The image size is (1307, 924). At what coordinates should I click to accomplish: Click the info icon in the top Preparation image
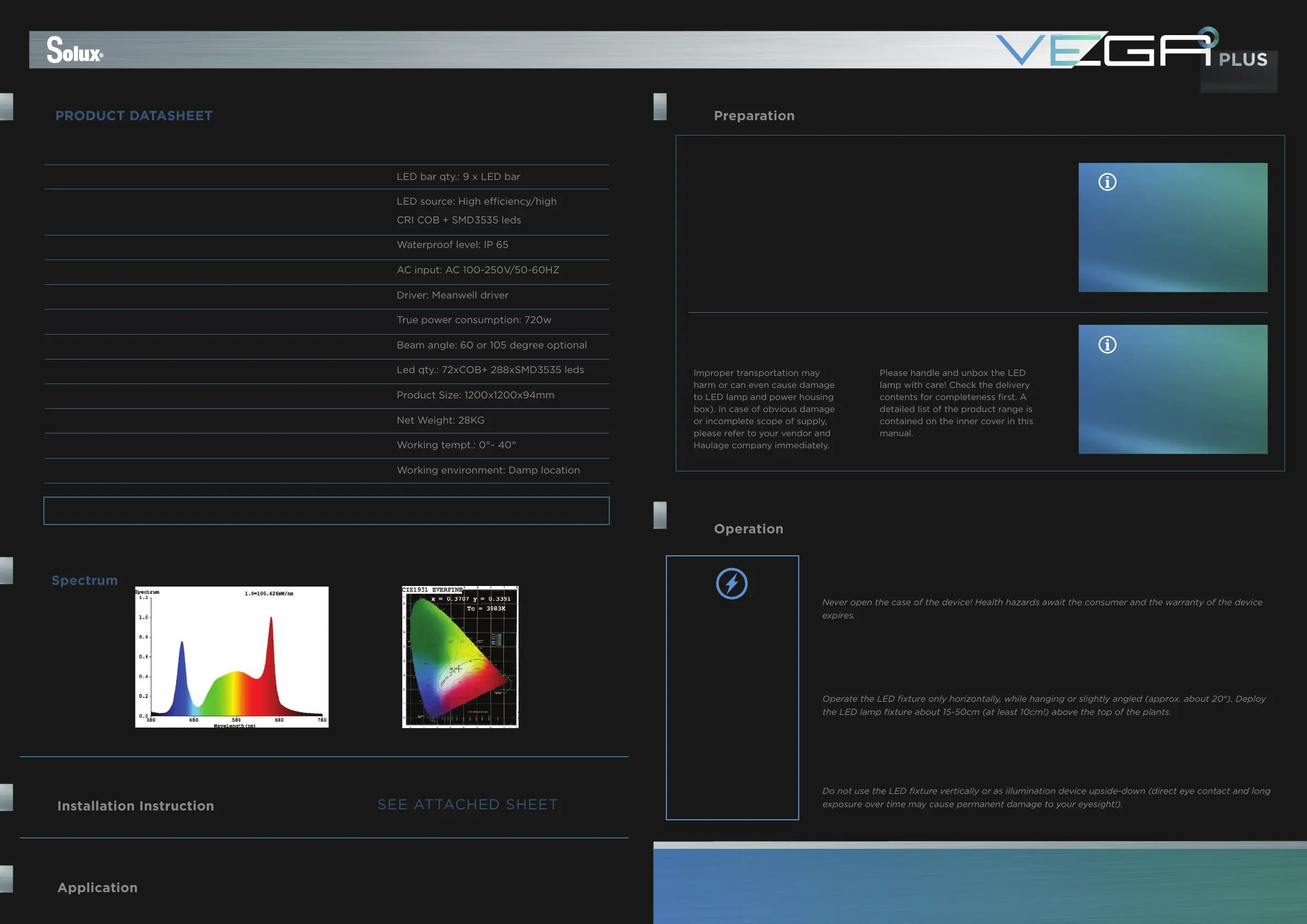click(x=1107, y=182)
